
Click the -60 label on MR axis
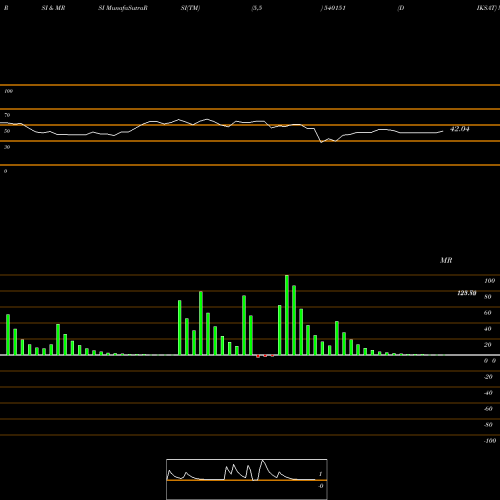click(488, 409)
